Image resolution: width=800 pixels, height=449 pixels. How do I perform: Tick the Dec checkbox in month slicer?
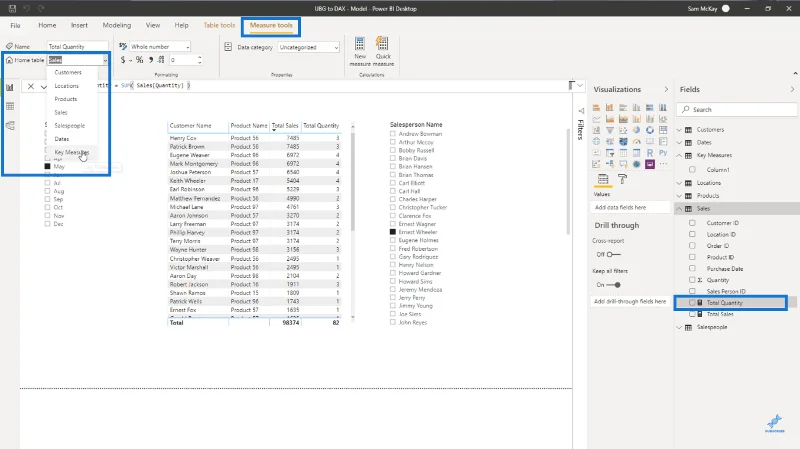pos(47,224)
